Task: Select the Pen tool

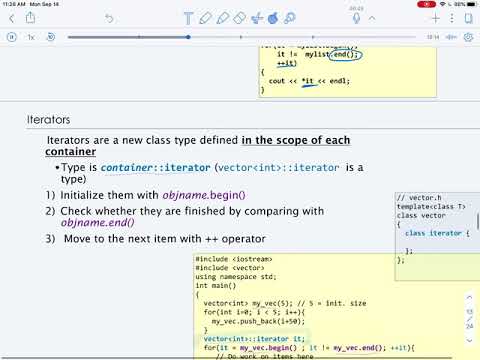Action: point(206,18)
